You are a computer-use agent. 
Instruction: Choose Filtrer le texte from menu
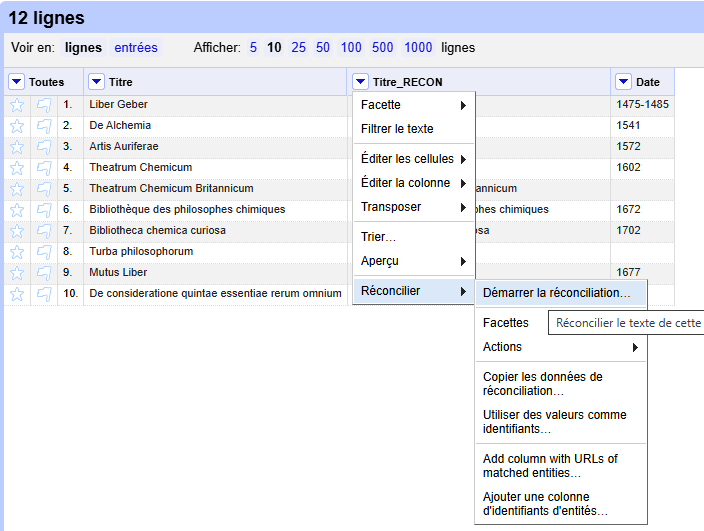pyautogui.click(x=397, y=129)
